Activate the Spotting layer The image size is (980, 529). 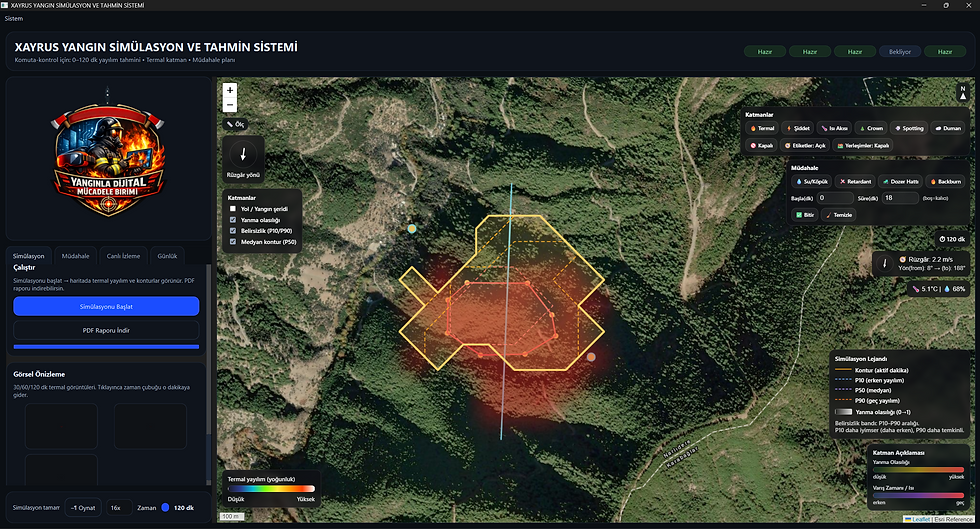coord(909,128)
